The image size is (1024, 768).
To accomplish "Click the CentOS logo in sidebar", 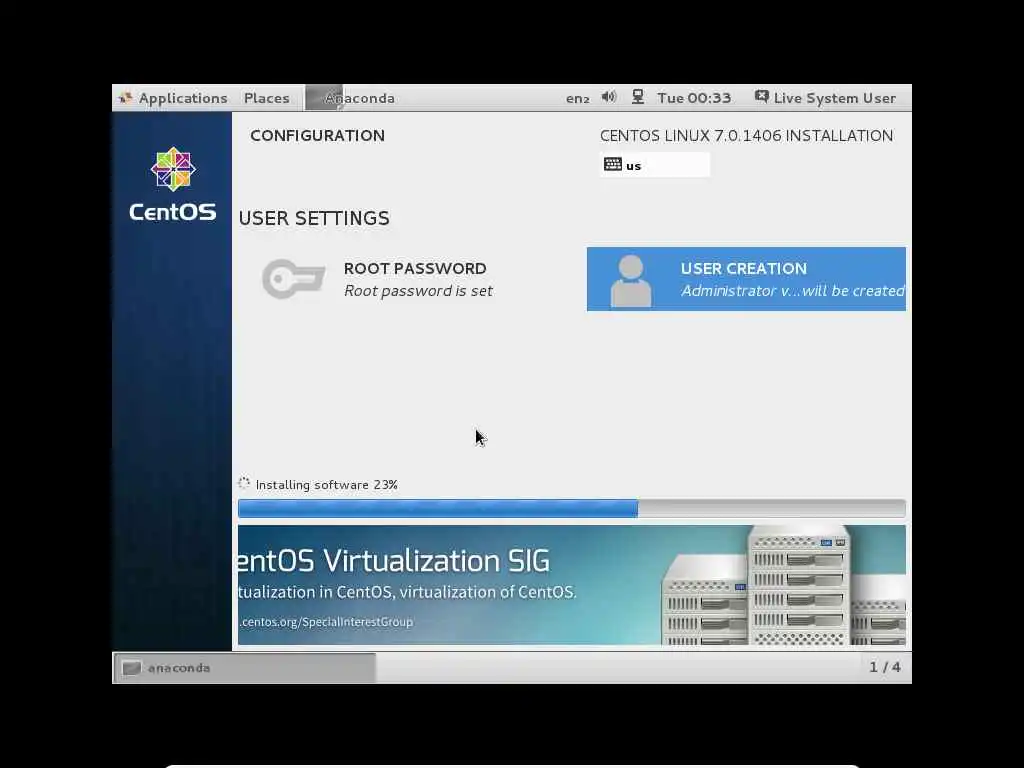I will click(x=172, y=184).
